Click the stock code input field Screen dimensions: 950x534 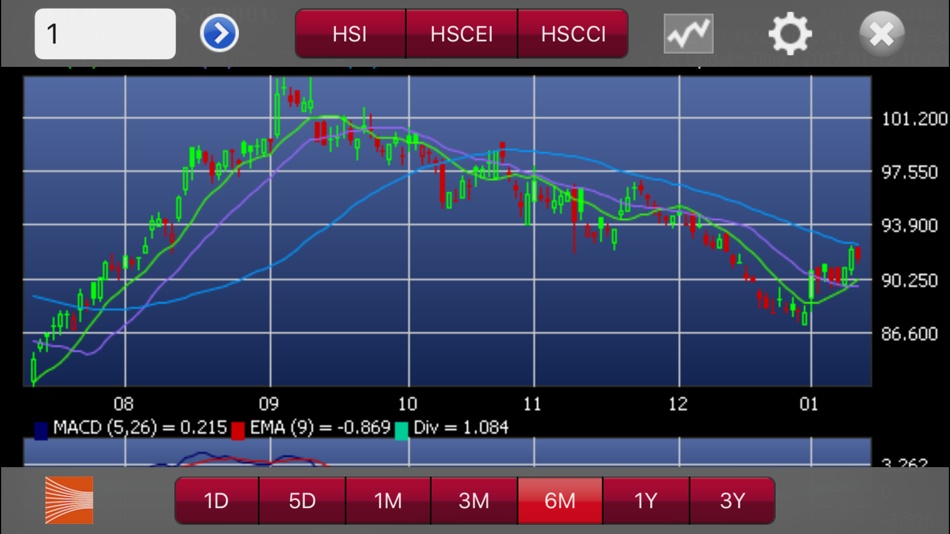[x=105, y=34]
